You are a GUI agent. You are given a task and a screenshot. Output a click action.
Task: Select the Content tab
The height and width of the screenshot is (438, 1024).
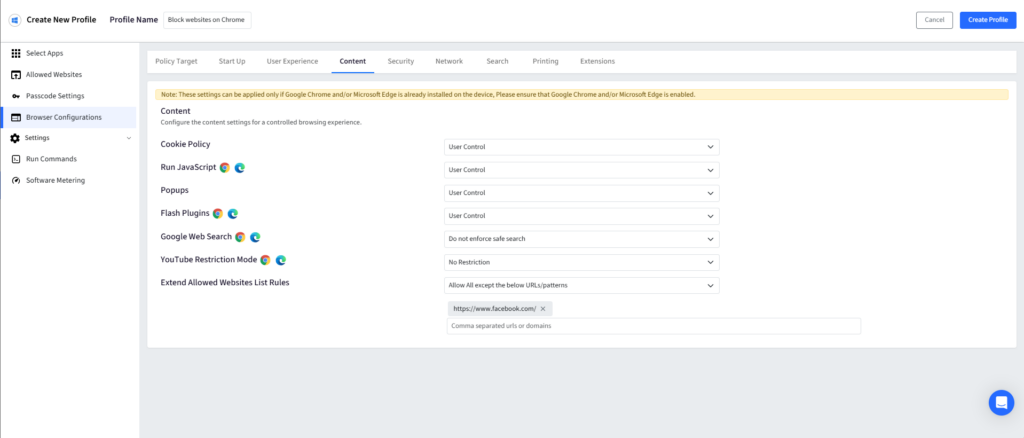(353, 61)
